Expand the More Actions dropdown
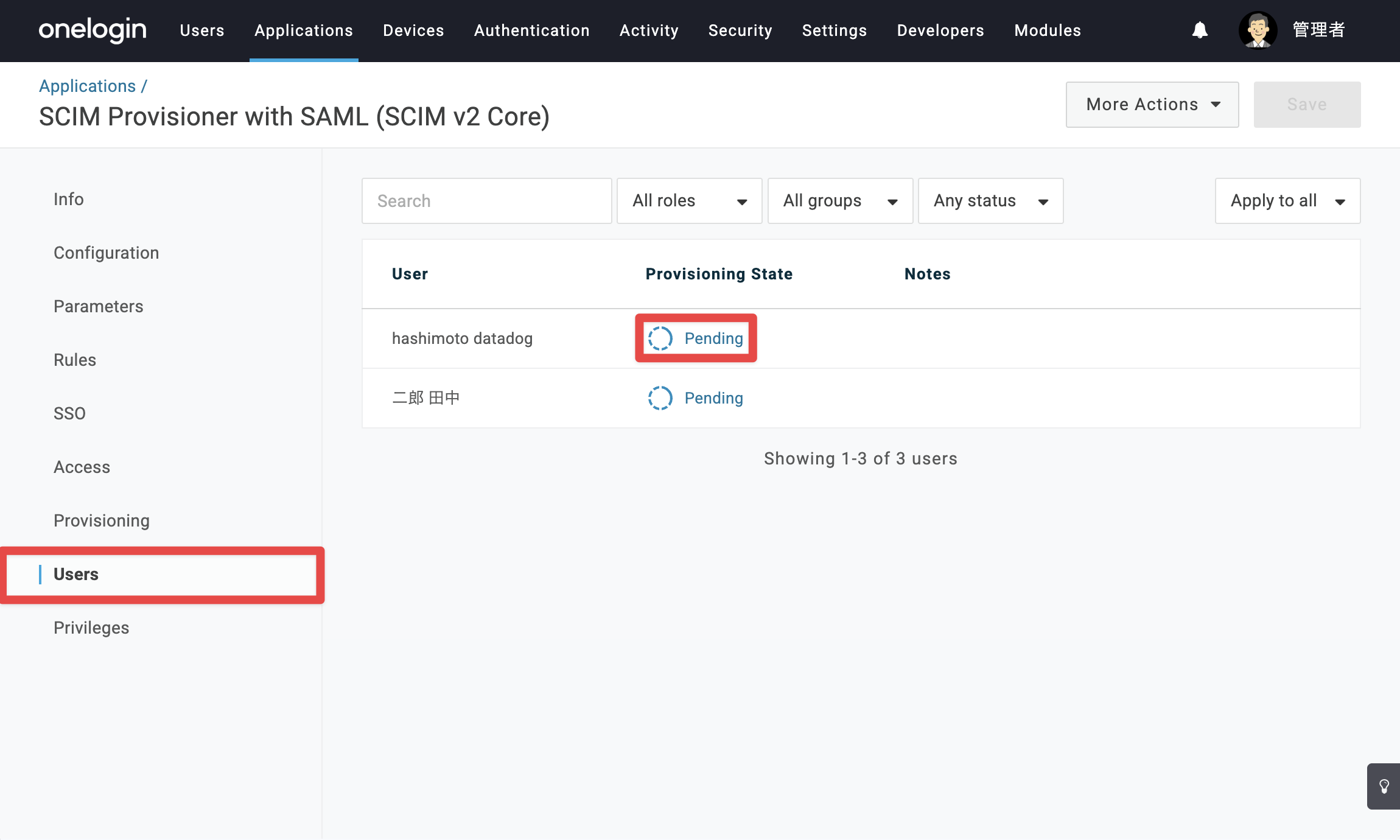The width and height of the screenshot is (1400, 840). (1152, 105)
